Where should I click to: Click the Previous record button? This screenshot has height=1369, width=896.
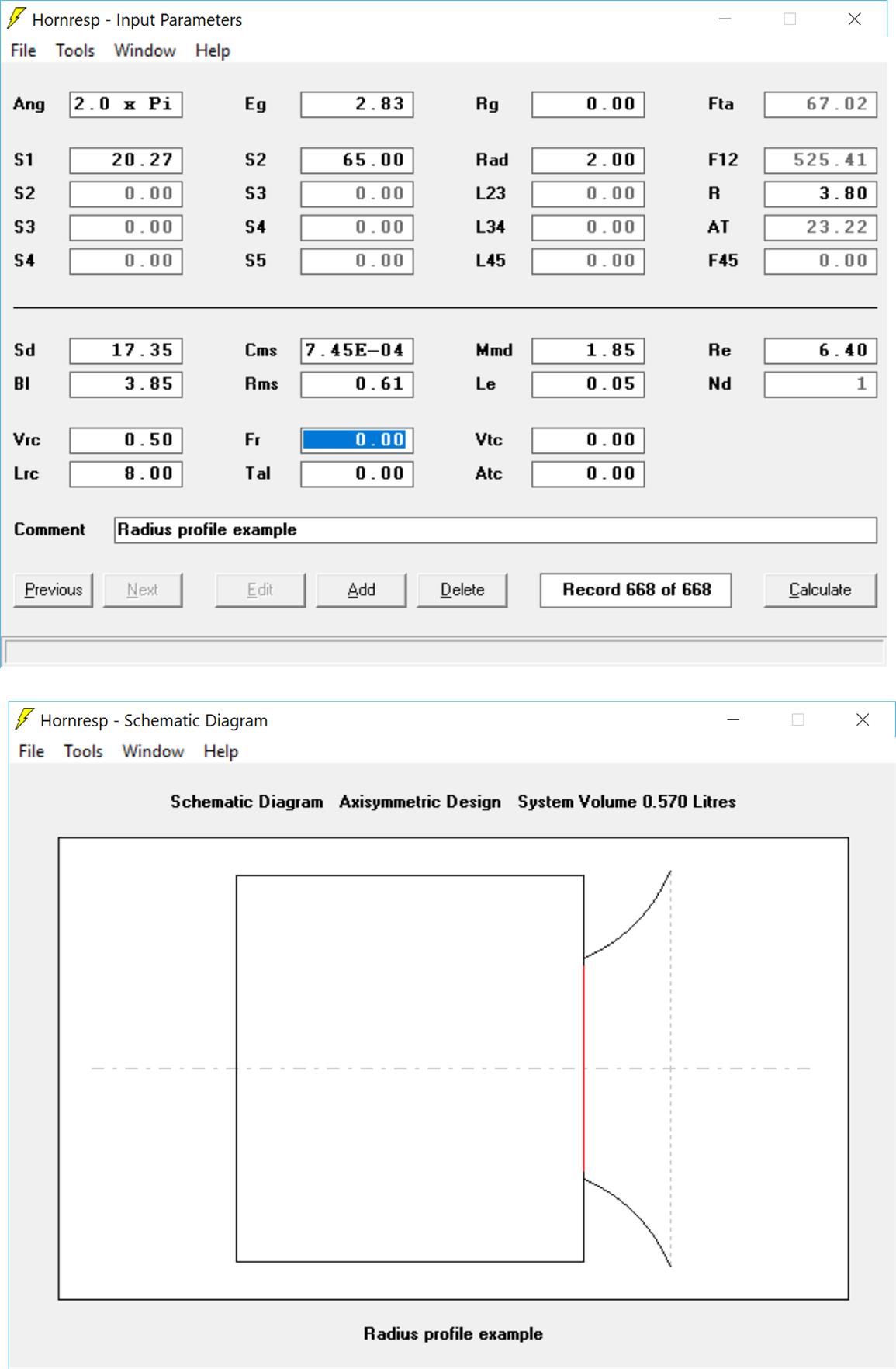(54, 590)
